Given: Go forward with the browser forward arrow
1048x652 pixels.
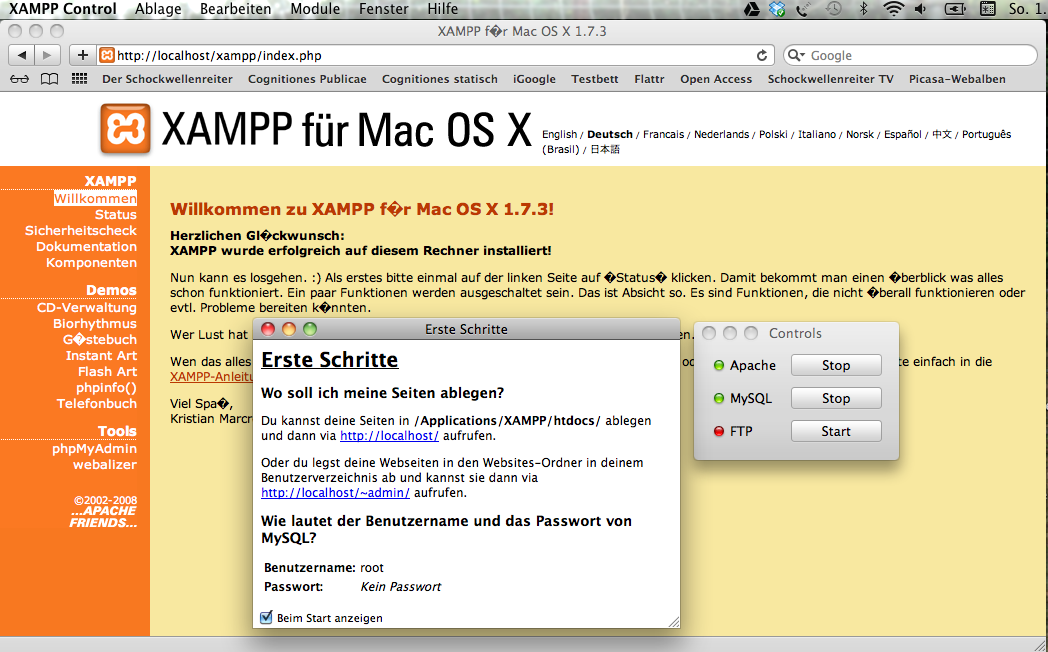Looking at the screenshot, I should point(47,55).
